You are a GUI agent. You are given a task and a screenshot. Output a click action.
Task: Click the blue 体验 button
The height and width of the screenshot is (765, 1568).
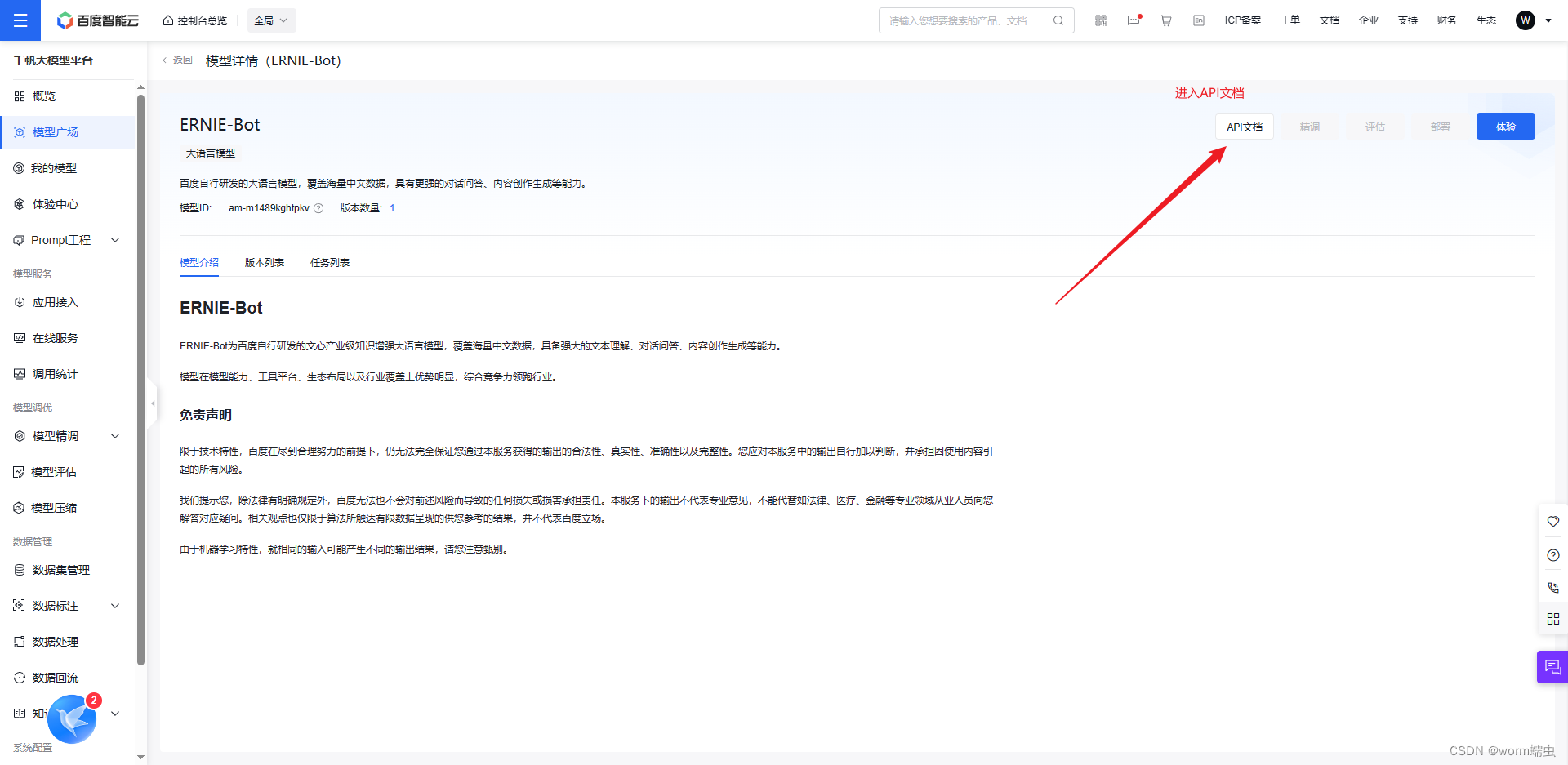point(1506,127)
